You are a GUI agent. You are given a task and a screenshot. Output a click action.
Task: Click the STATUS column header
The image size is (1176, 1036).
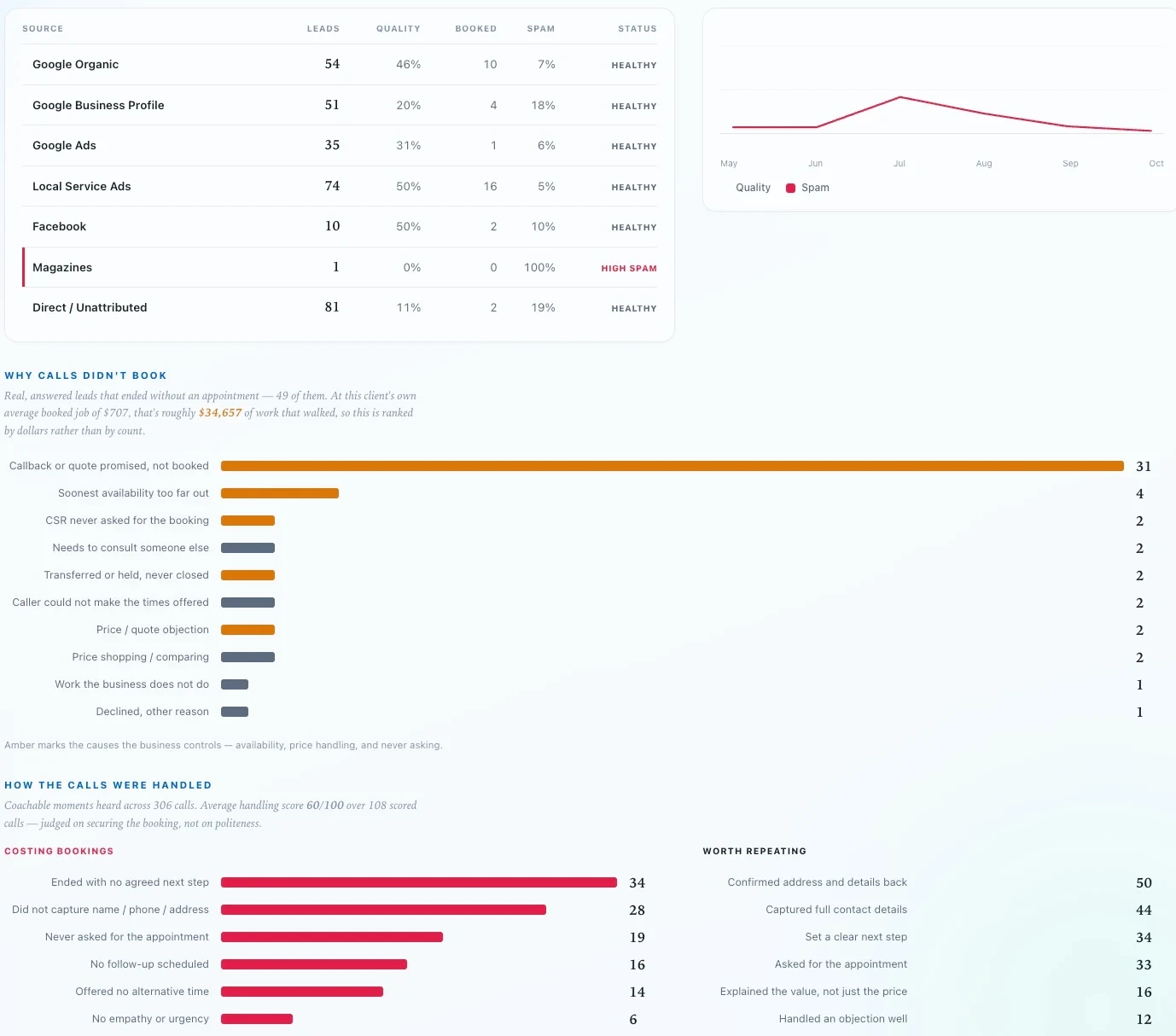[637, 29]
